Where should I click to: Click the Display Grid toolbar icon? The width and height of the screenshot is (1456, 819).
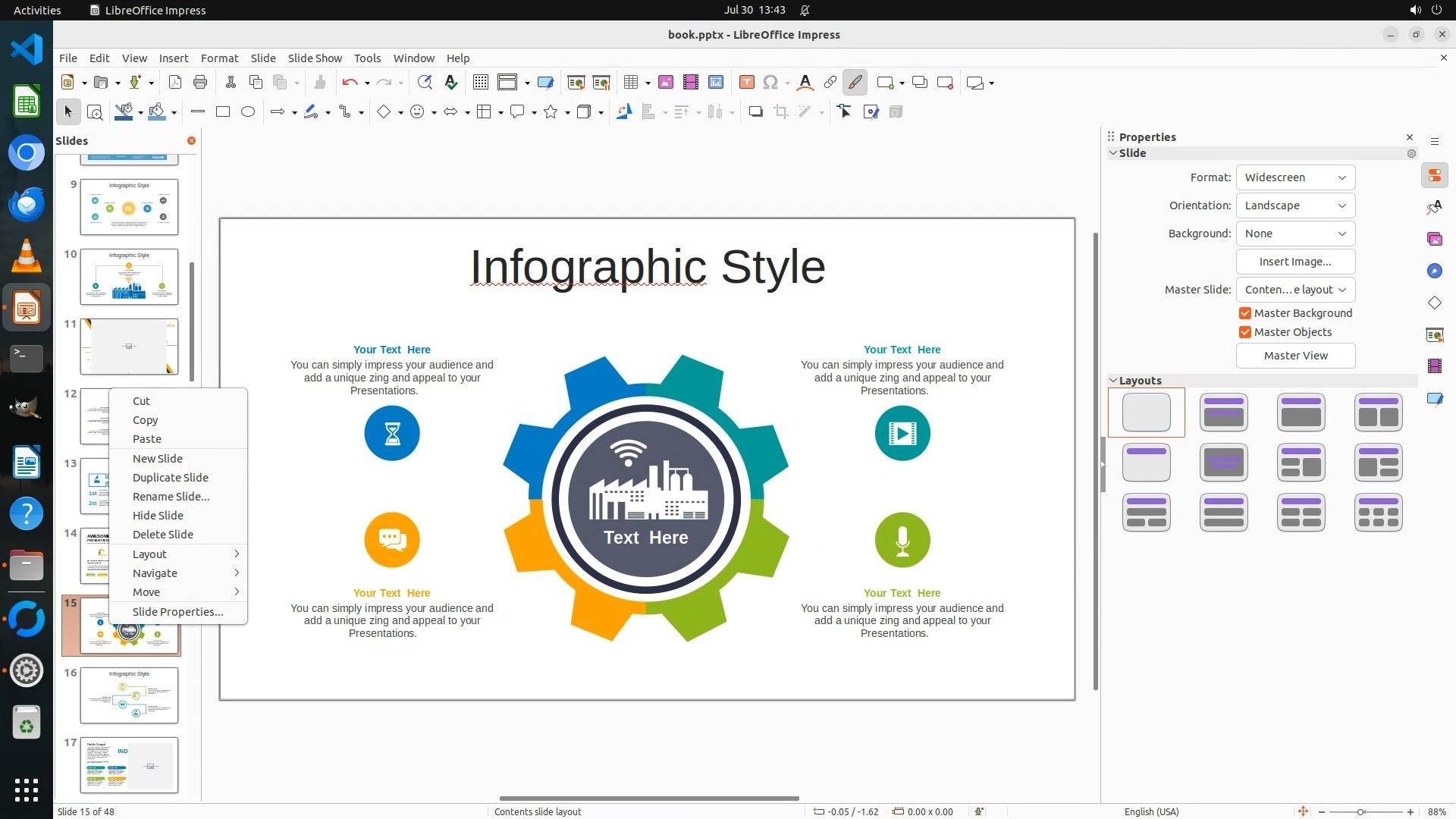point(480,83)
